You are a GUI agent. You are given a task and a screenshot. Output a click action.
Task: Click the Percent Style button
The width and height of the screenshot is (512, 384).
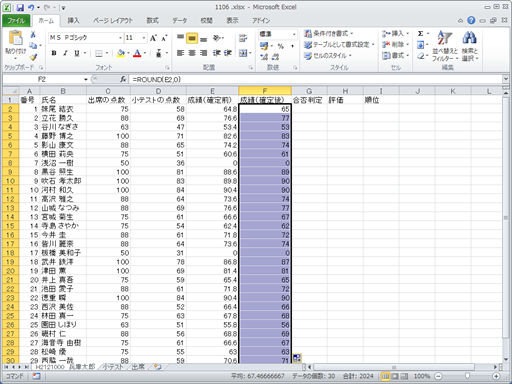281,46
